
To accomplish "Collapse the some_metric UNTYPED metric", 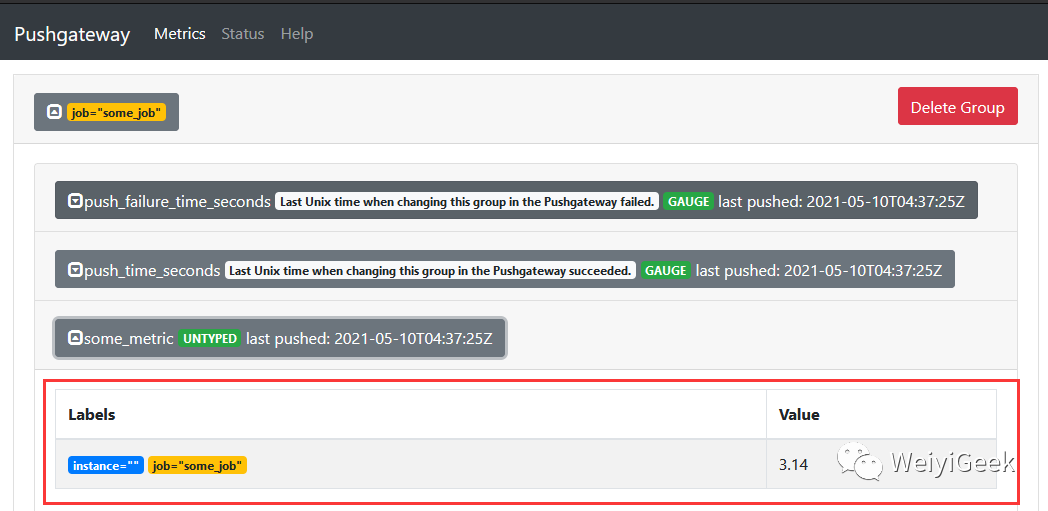I will (x=279, y=338).
